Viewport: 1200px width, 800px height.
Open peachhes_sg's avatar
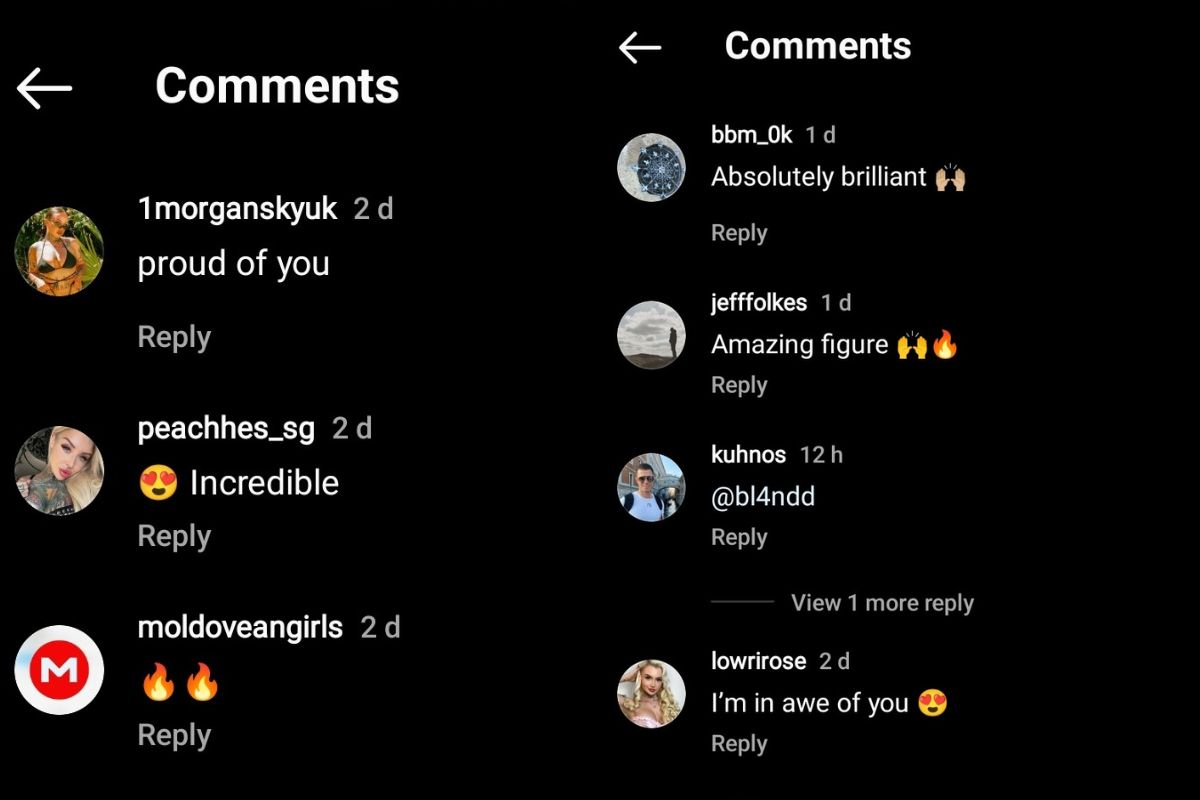(59, 471)
